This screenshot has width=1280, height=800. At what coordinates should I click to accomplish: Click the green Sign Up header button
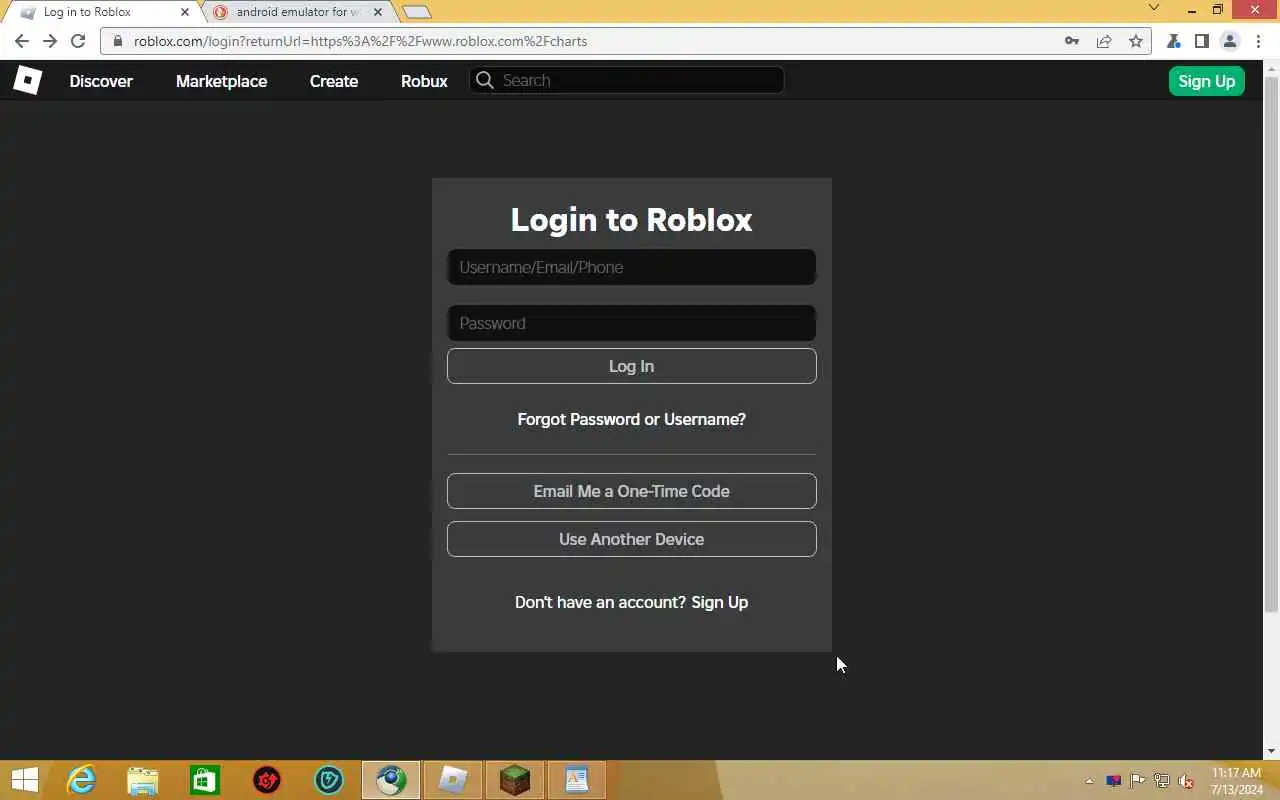(x=1206, y=81)
